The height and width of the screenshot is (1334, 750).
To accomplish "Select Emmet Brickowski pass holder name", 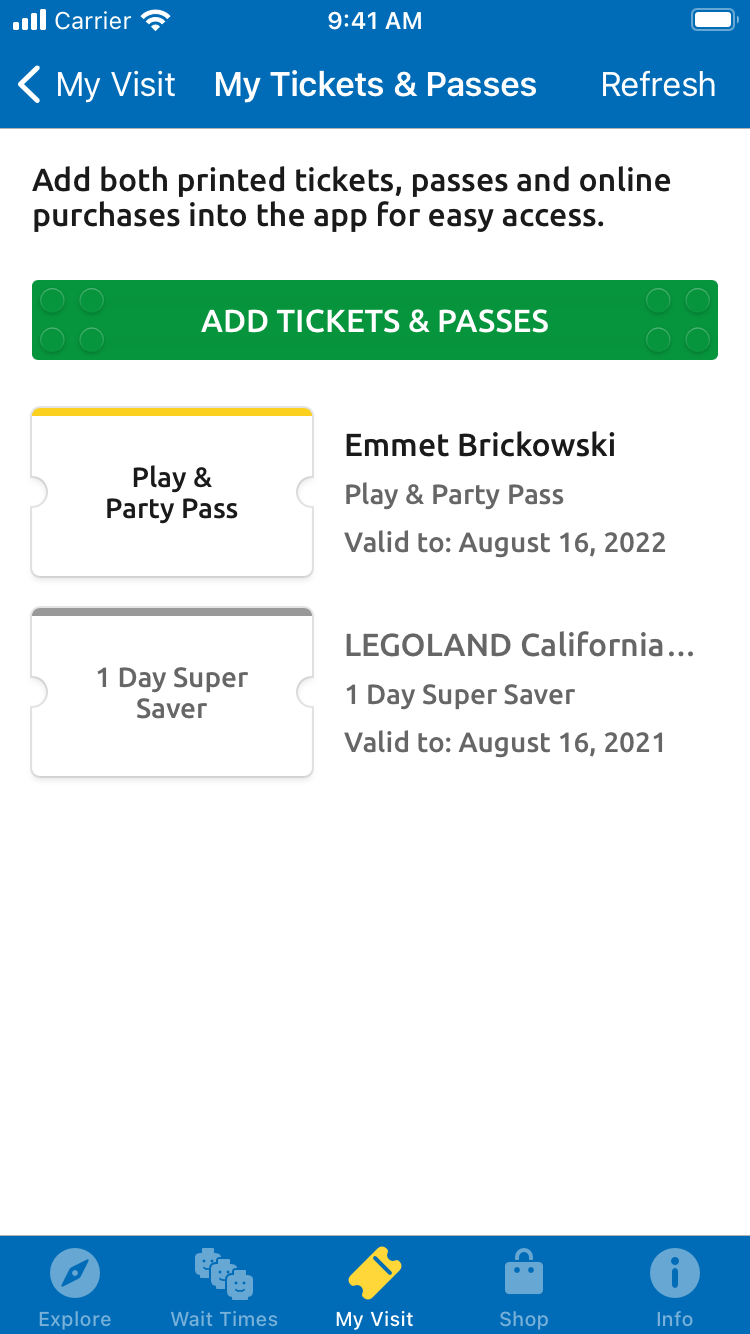I will pos(480,445).
